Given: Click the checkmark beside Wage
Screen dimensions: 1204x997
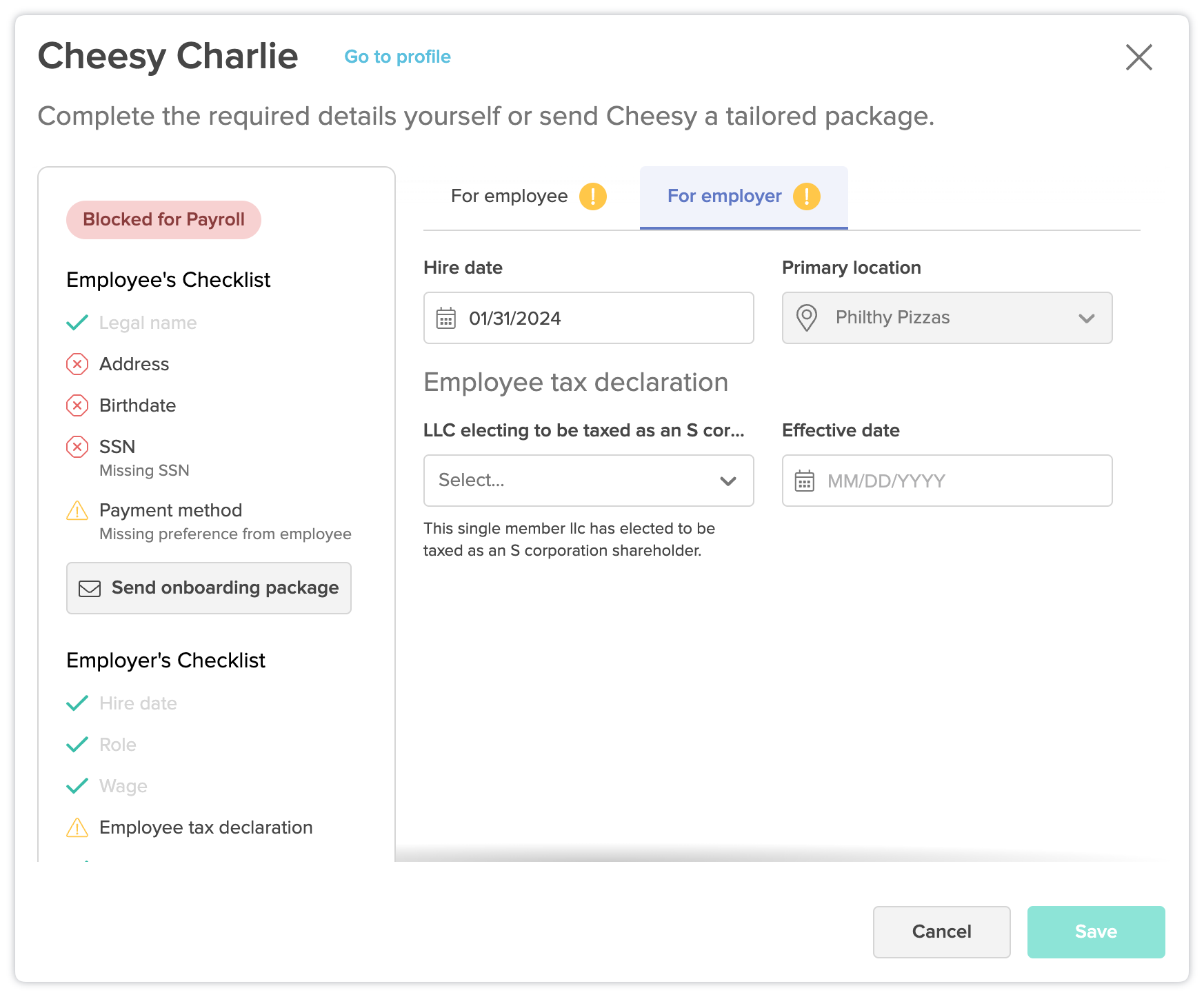Looking at the screenshot, I should click(x=77, y=786).
